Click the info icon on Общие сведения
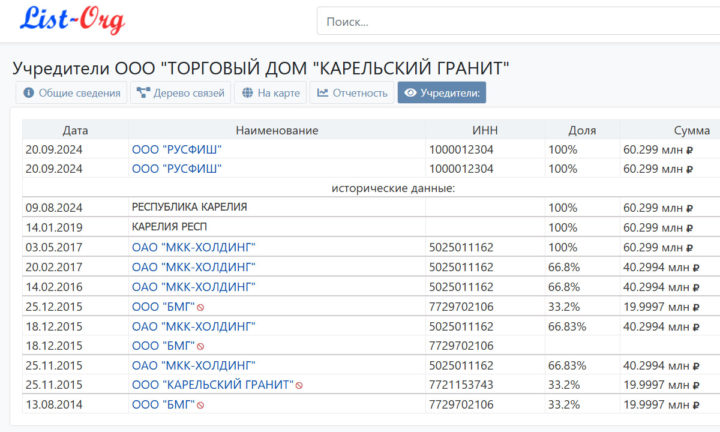 click(28, 93)
